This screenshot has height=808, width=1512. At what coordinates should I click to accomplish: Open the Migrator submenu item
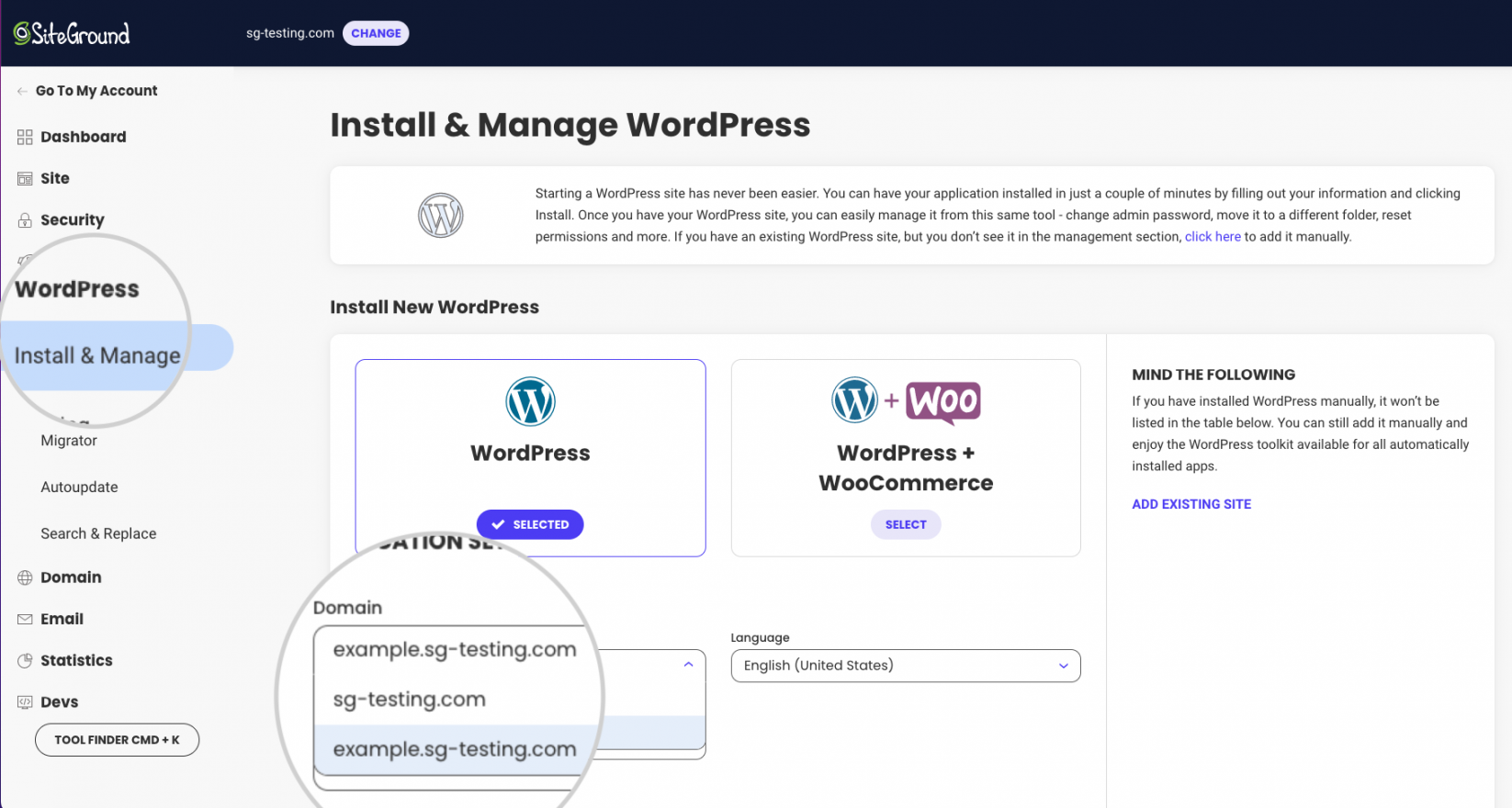[x=69, y=441]
